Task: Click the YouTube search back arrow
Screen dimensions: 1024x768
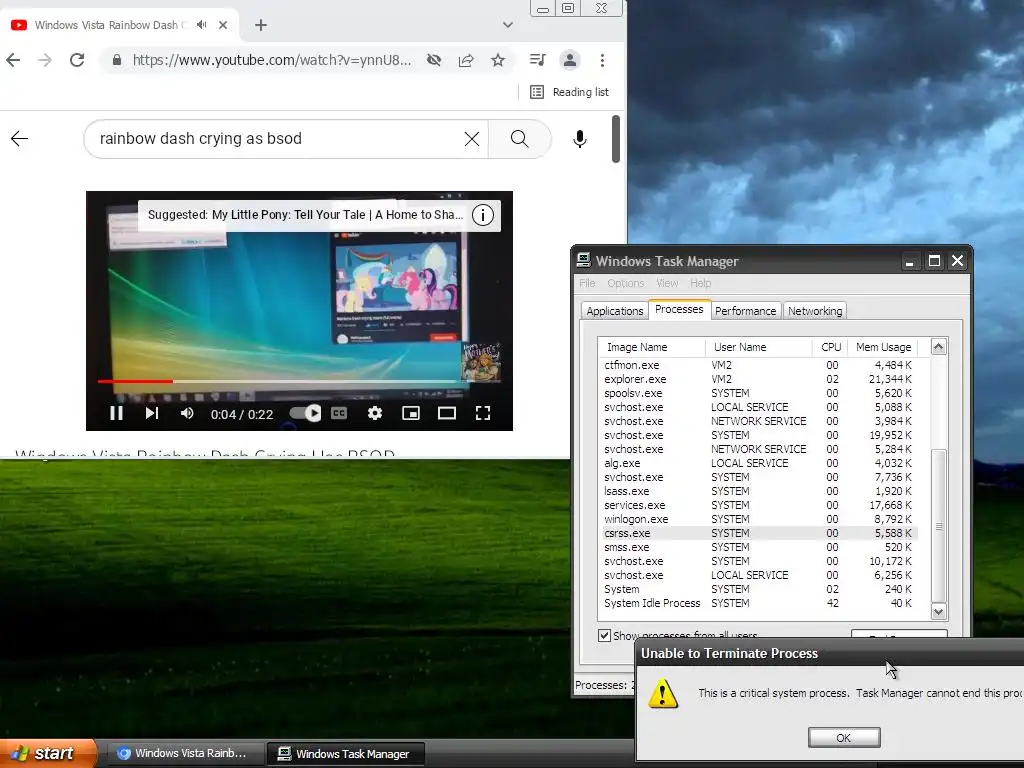Action: tap(20, 138)
